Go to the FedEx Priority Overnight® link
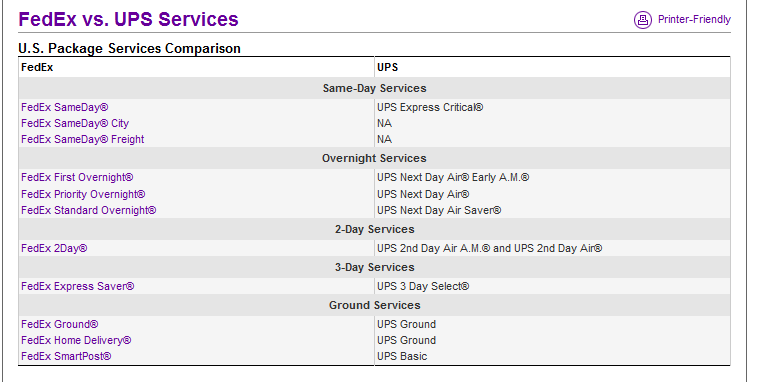The width and height of the screenshot is (758, 382). [x=83, y=194]
